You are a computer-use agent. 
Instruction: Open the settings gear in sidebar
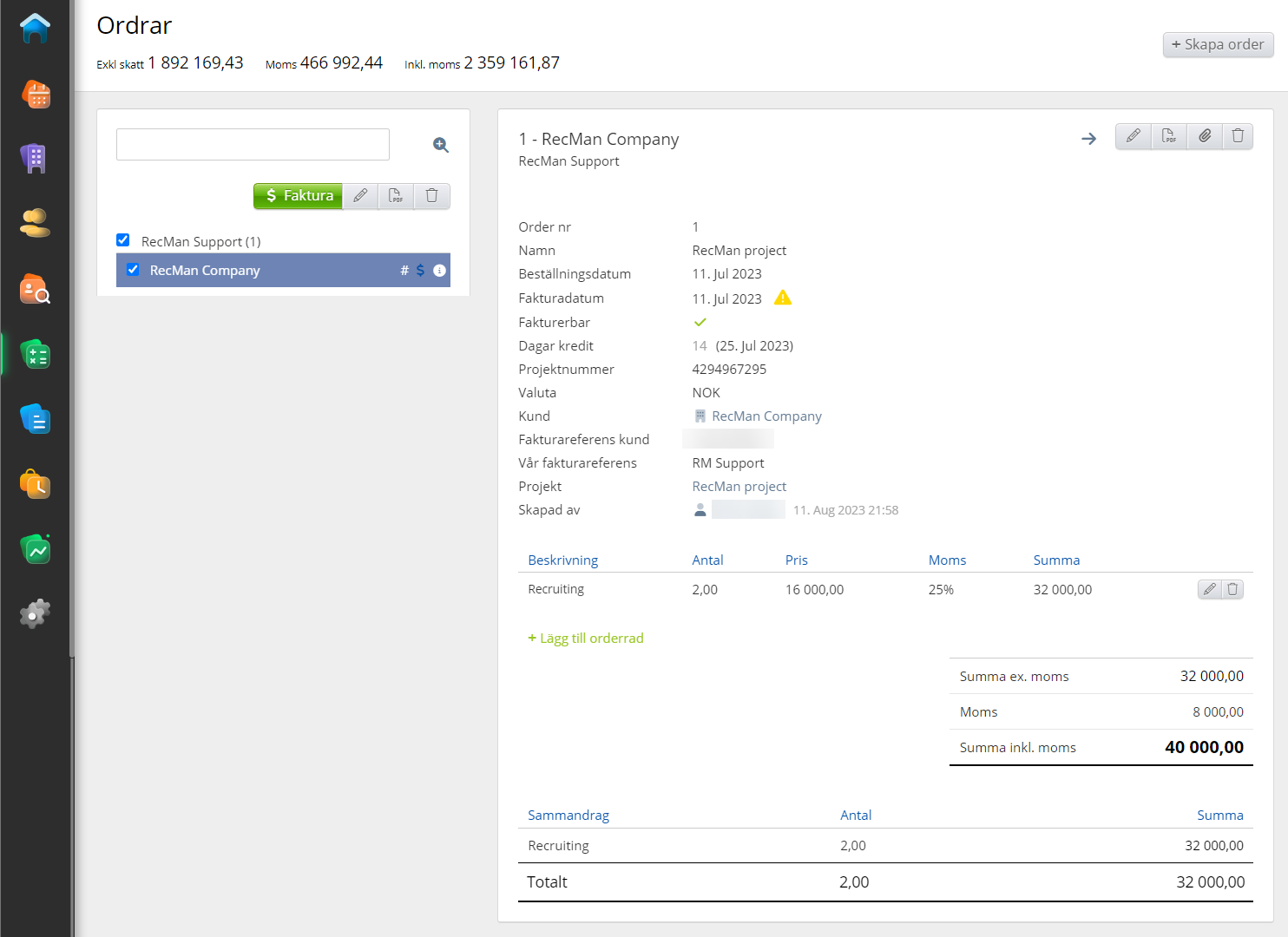click(35, 614)
